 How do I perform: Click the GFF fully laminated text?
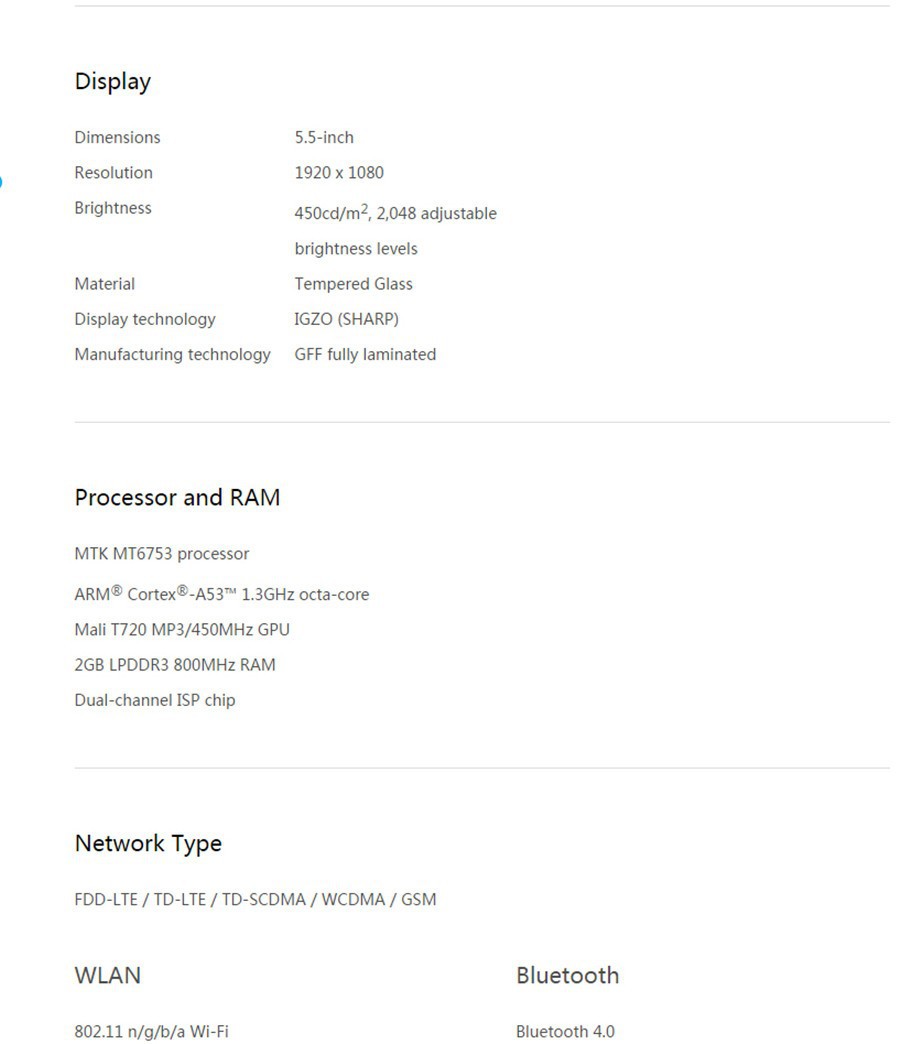[365, 354]
